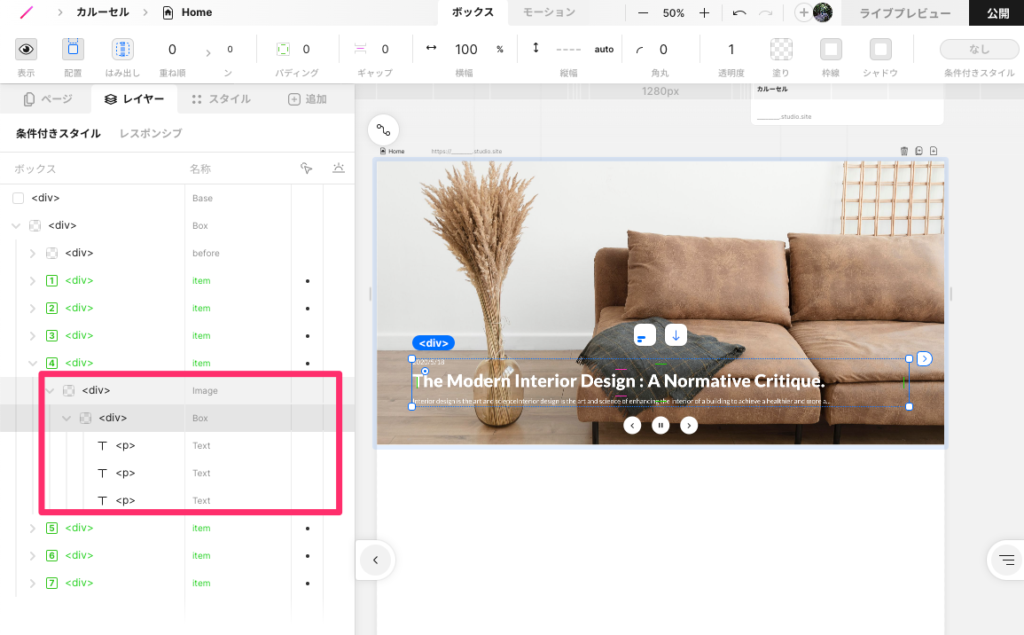Click the 縦幅 height arrow icon
Screen dimensions: 1024x635
click(536, 48)
